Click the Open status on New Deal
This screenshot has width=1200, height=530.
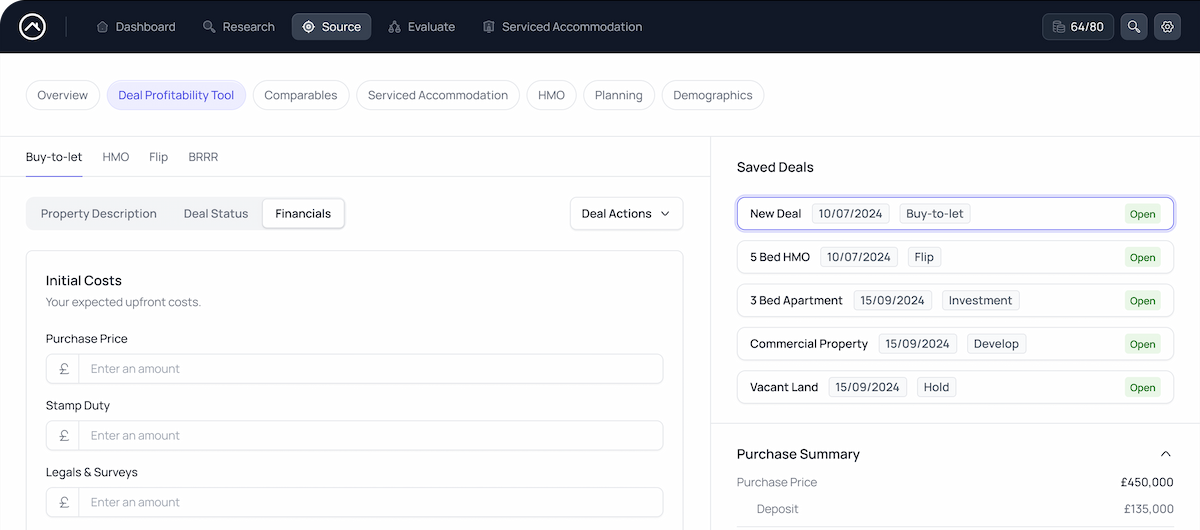coord(1143,214)
